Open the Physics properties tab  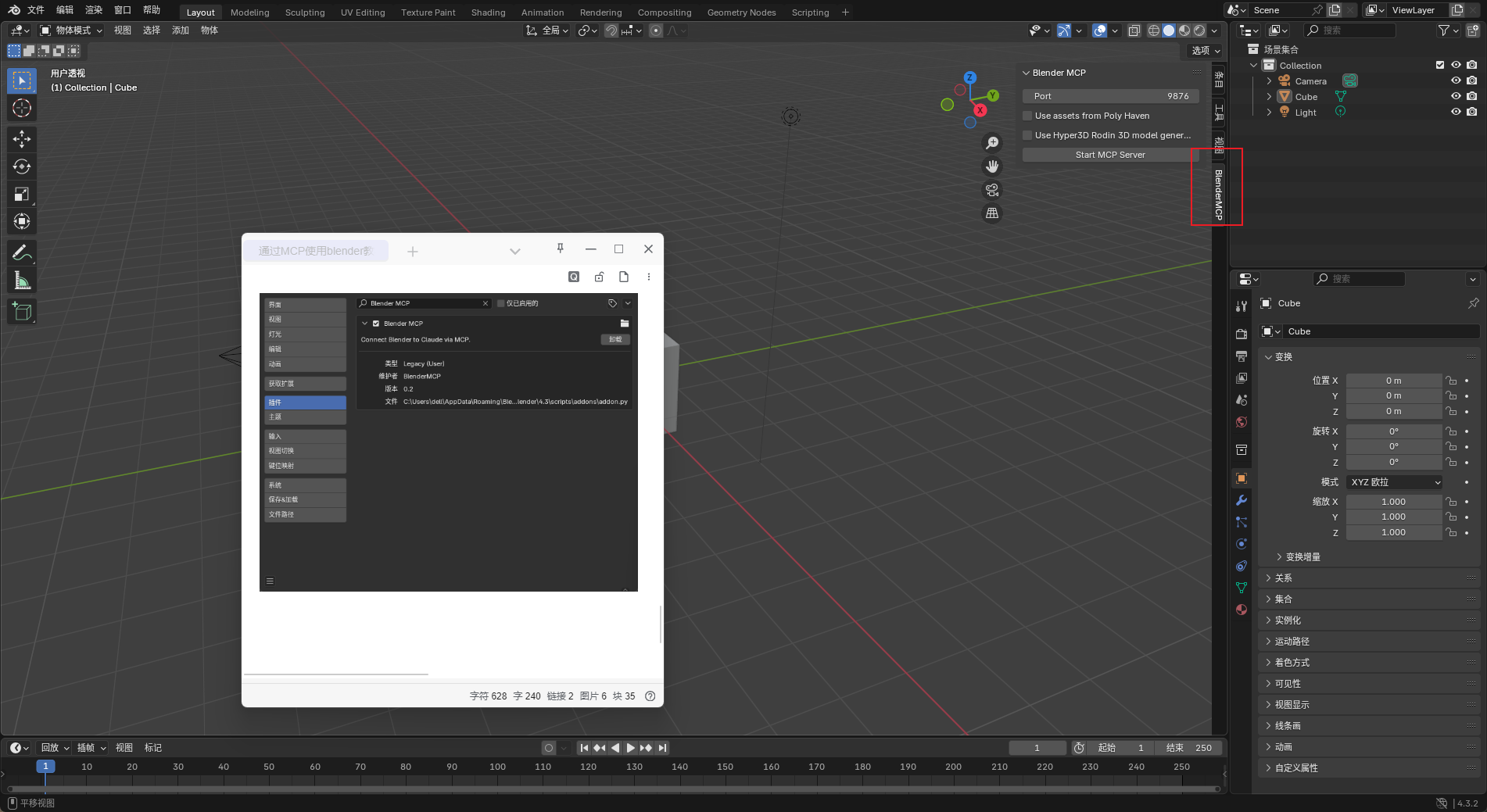[x=1242, y=543]
